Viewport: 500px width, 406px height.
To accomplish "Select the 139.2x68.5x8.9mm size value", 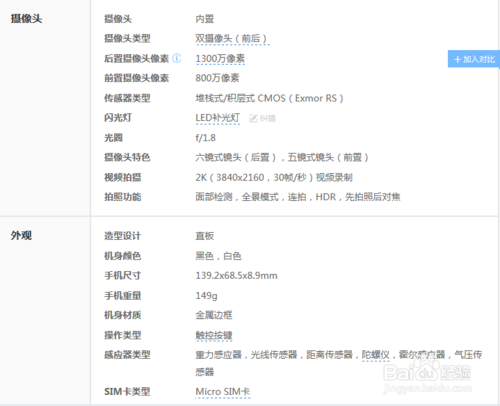I will 236,276.
